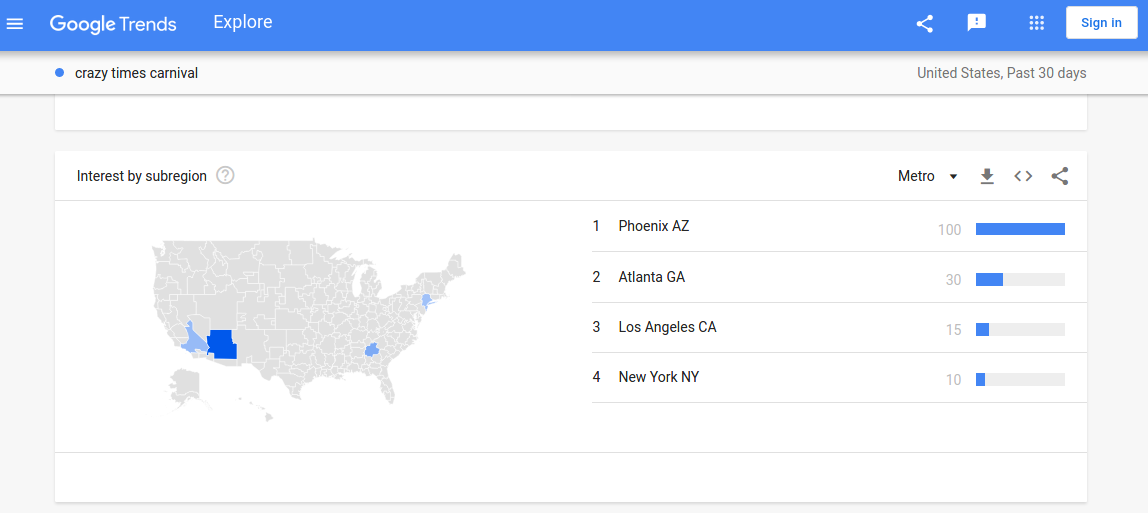The width and height of the screenshot is (1148, 513).
Task: Click the crazy times carnival search term
Action: click(x=136, y=73)
